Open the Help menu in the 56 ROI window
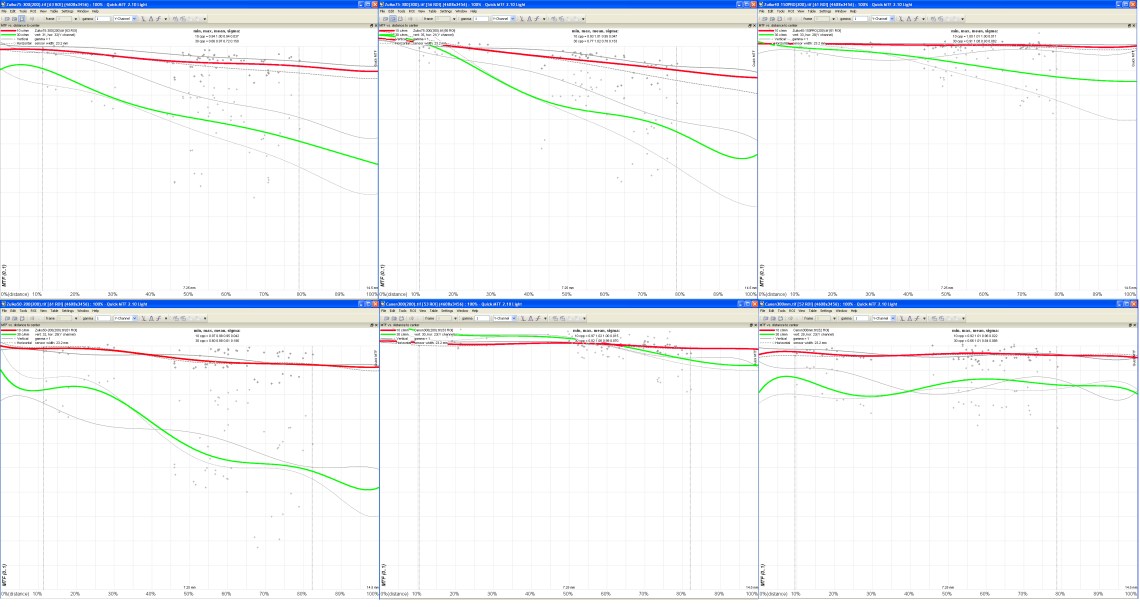Screen dimensions: 1140x607 472,11
